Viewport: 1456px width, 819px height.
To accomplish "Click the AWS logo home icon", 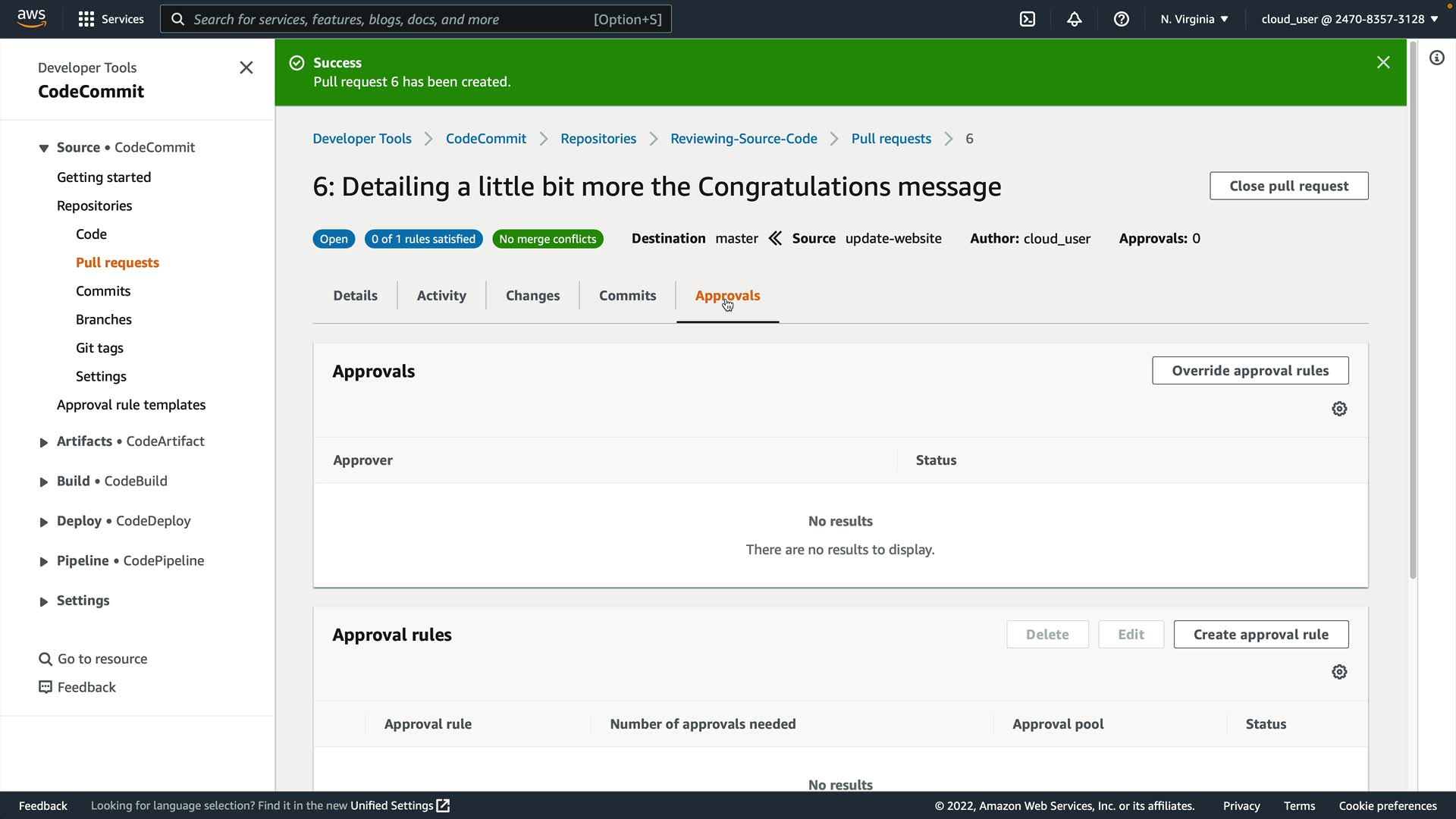I will point(32,18).
